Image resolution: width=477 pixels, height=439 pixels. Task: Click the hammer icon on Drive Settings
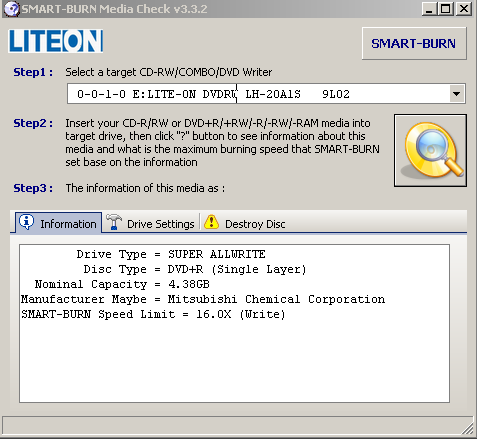pos(114,222)
